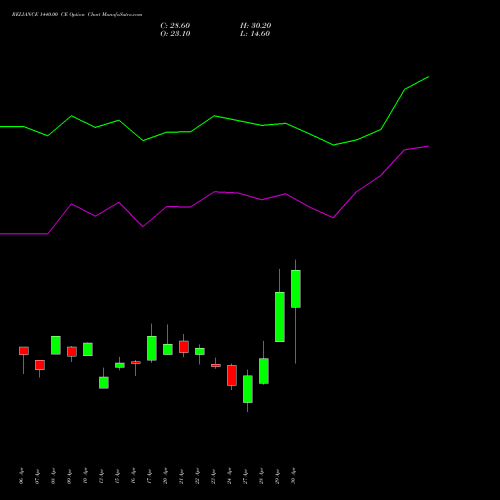Click the first red candle for 06 Apr
The image size is (500, 500).
click(x=24, y=351)
